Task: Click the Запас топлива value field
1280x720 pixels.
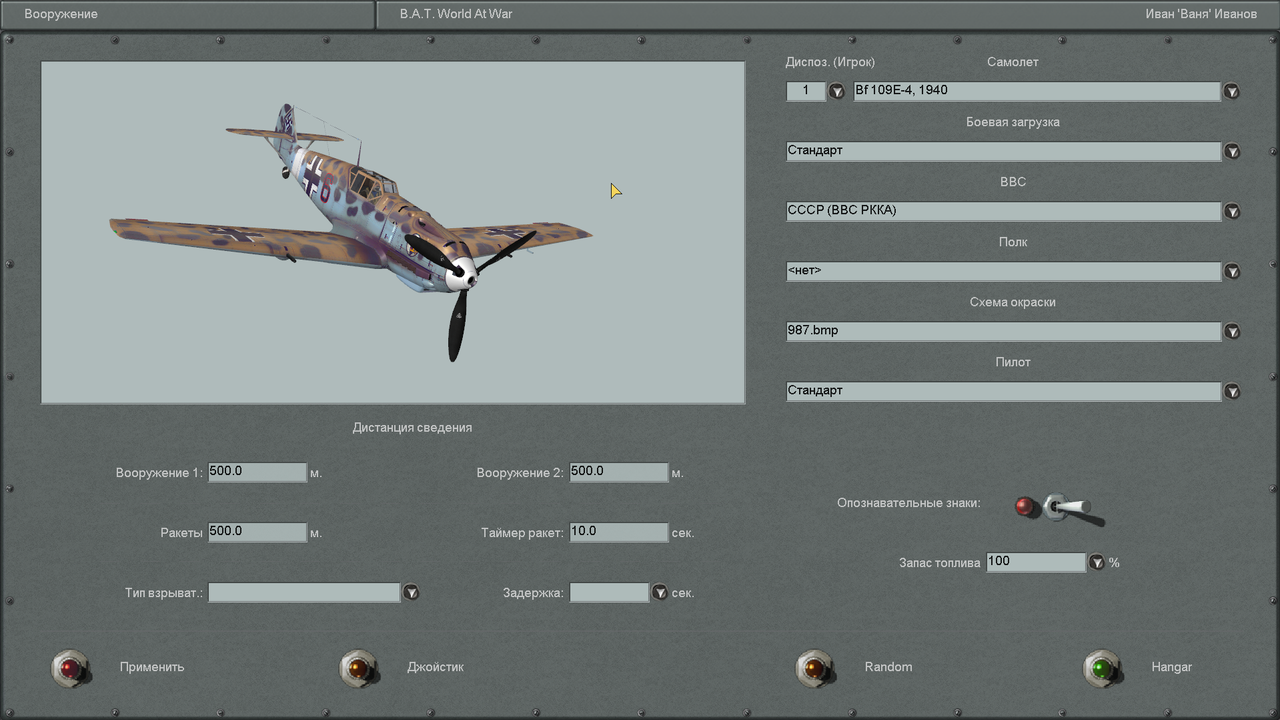Action: pyautogui.click(x=1035, y=562)
